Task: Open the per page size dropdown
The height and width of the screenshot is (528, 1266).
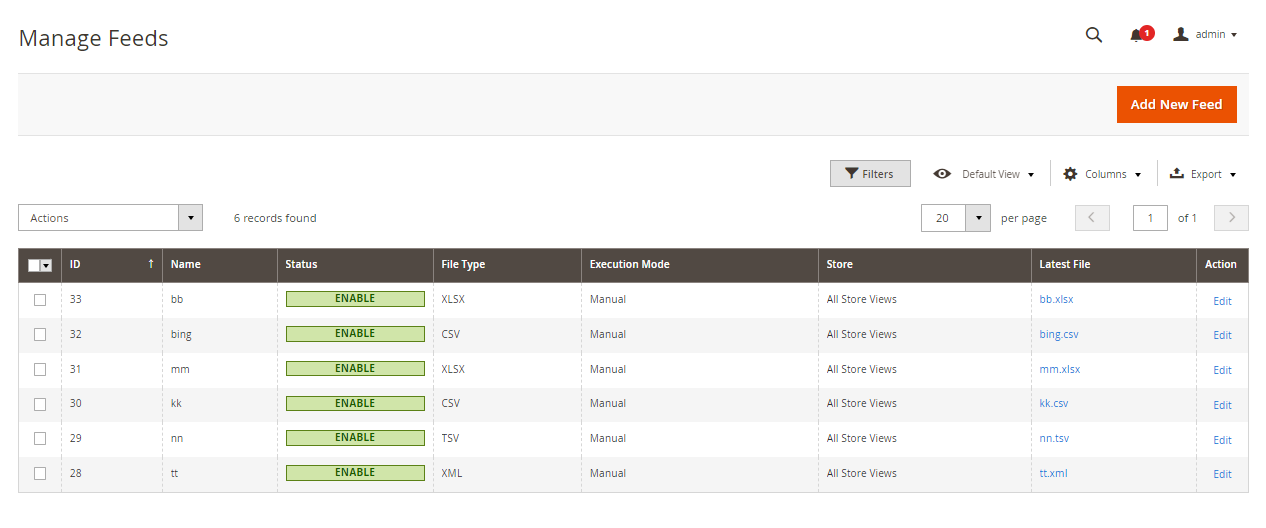Action: (977, 218)
